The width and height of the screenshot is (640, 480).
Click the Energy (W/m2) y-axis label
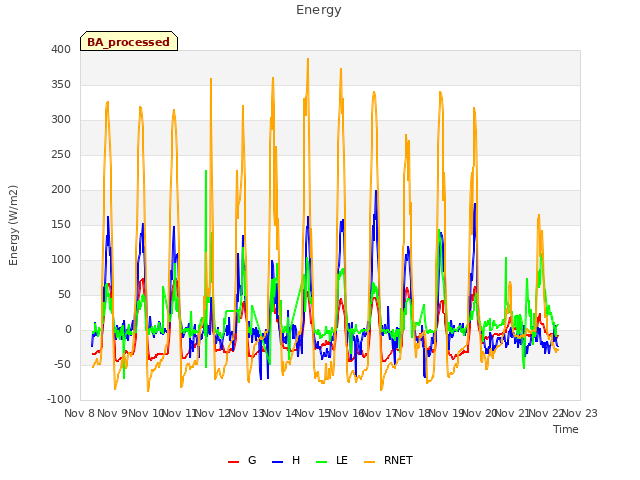[13, 225]
